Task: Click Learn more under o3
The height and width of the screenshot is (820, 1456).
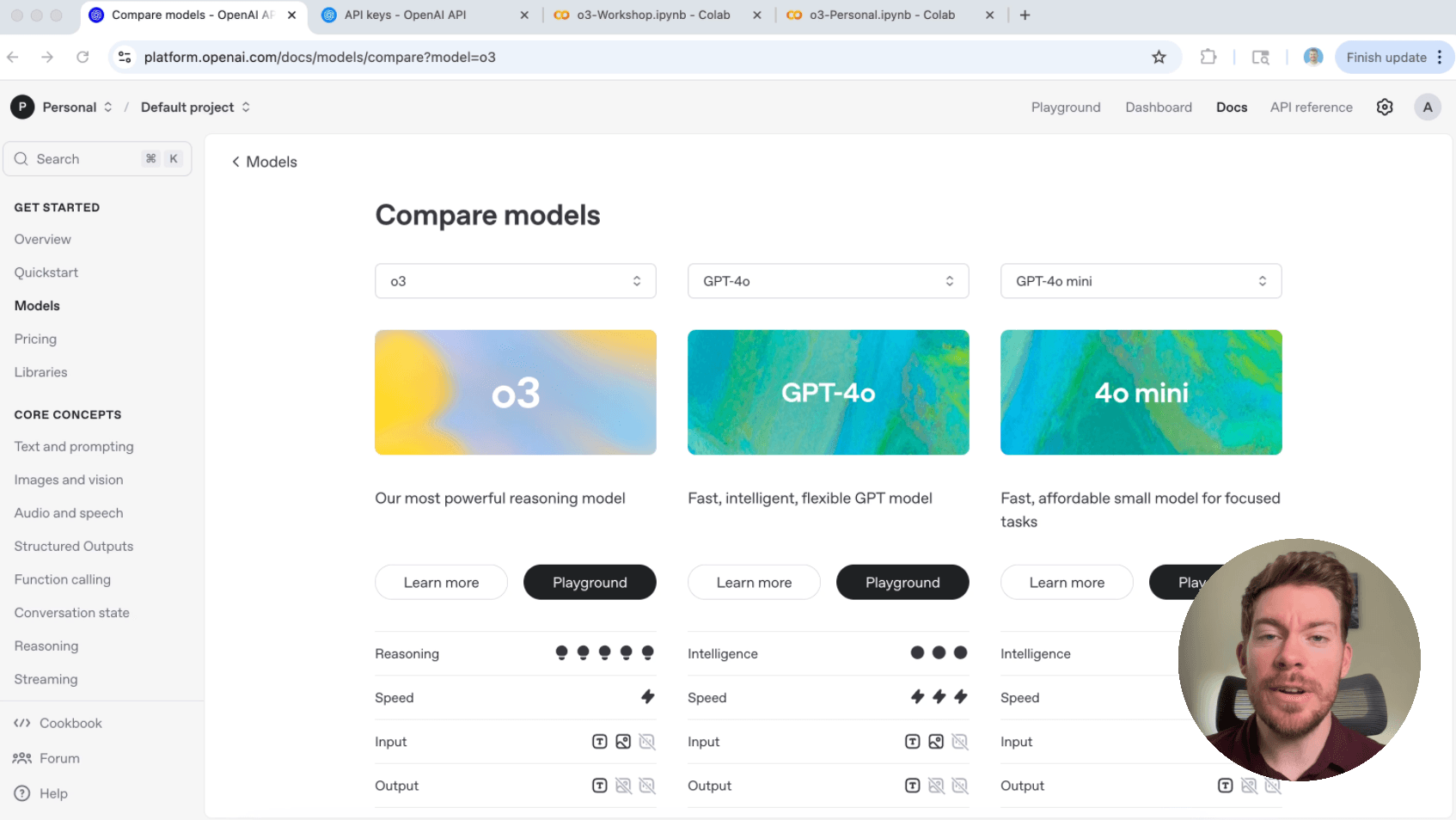Action: [x=442, y=583]
